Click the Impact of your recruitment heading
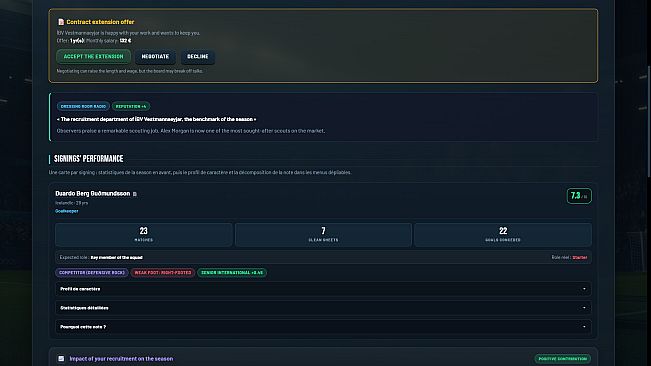This screenshot has height=366, width=651. 121,359
